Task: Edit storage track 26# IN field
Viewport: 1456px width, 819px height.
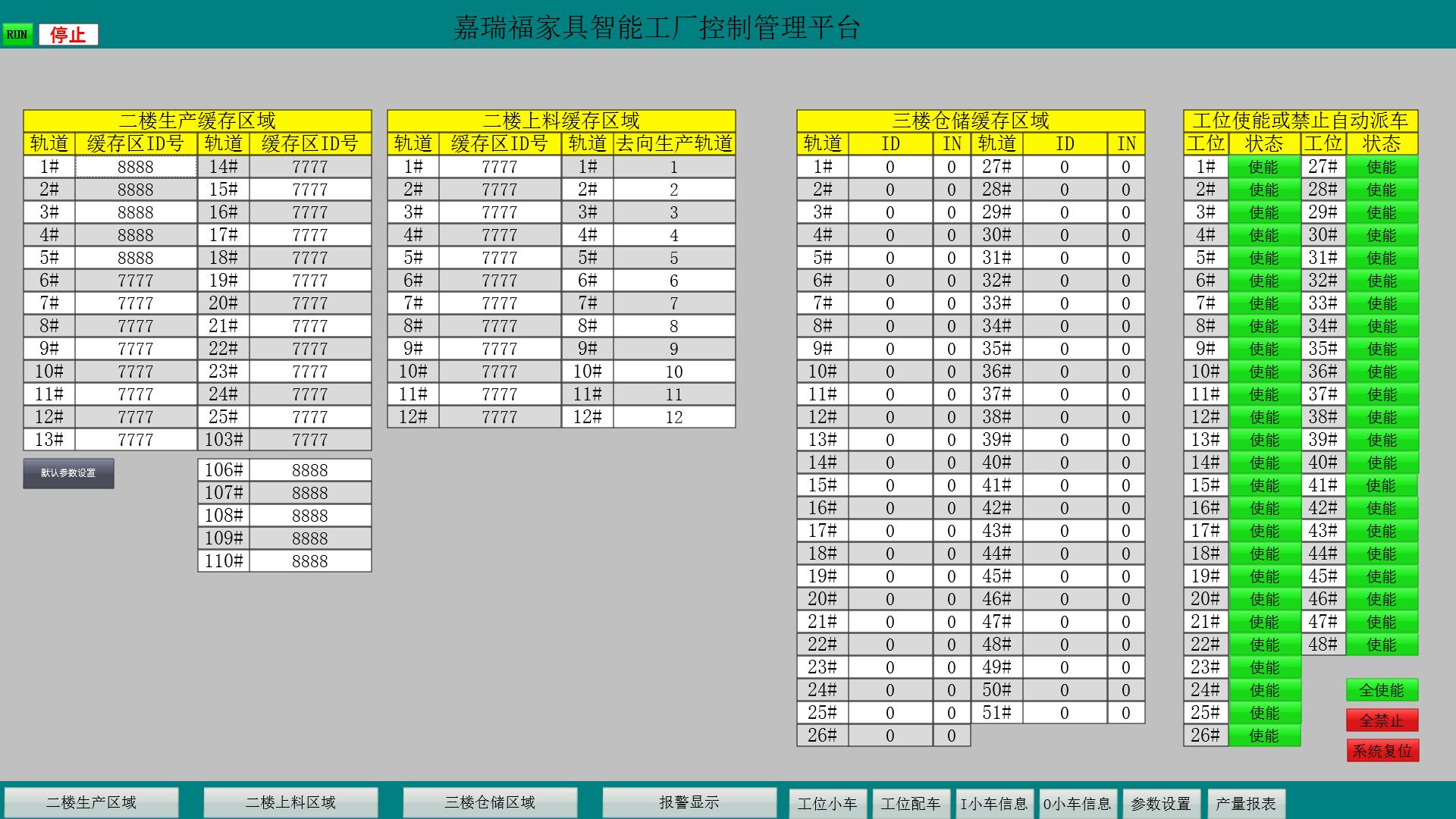Action: [952, 736]
